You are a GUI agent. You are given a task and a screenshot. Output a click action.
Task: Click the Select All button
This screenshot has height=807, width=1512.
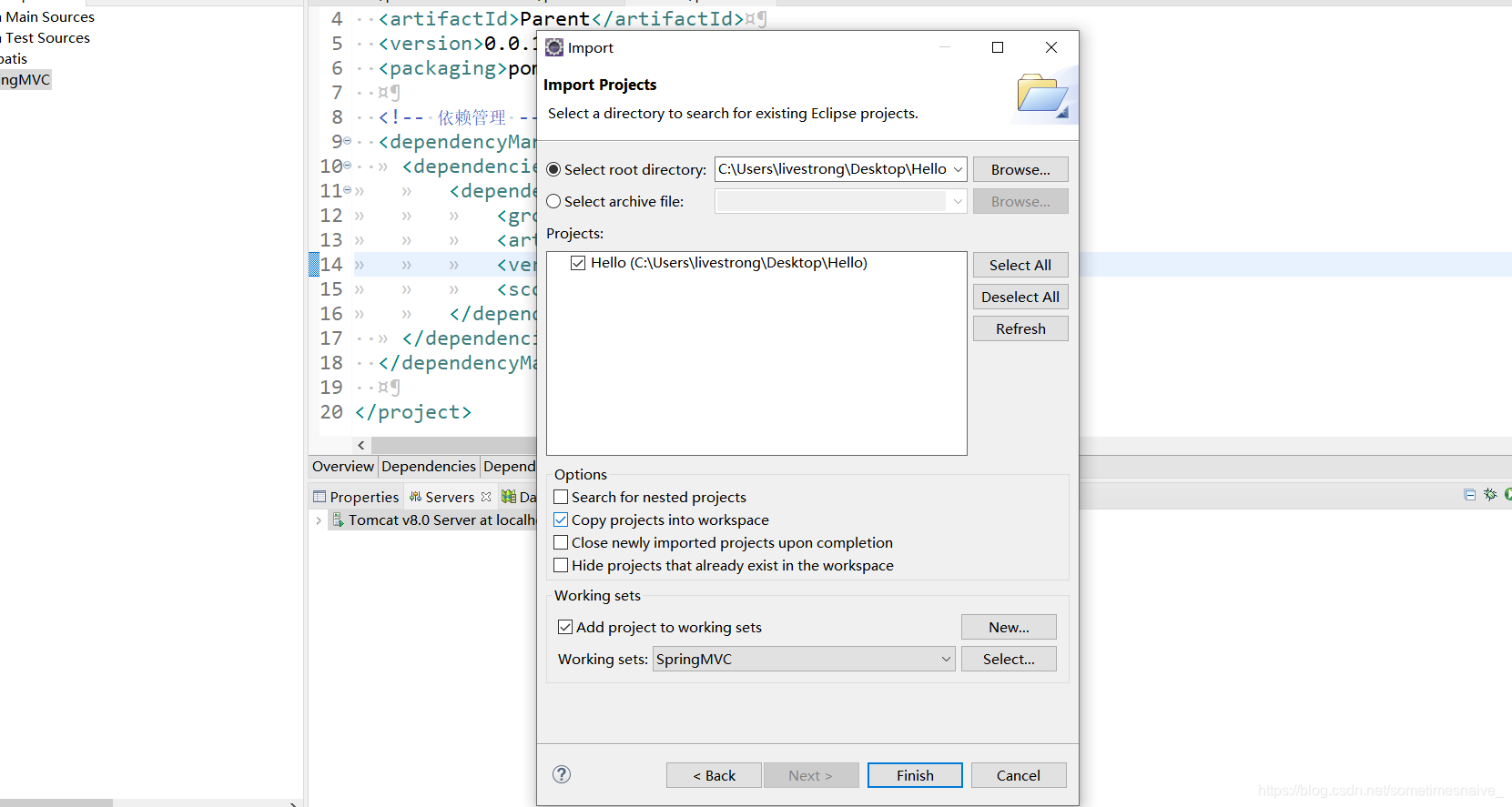pos(1020,265)
